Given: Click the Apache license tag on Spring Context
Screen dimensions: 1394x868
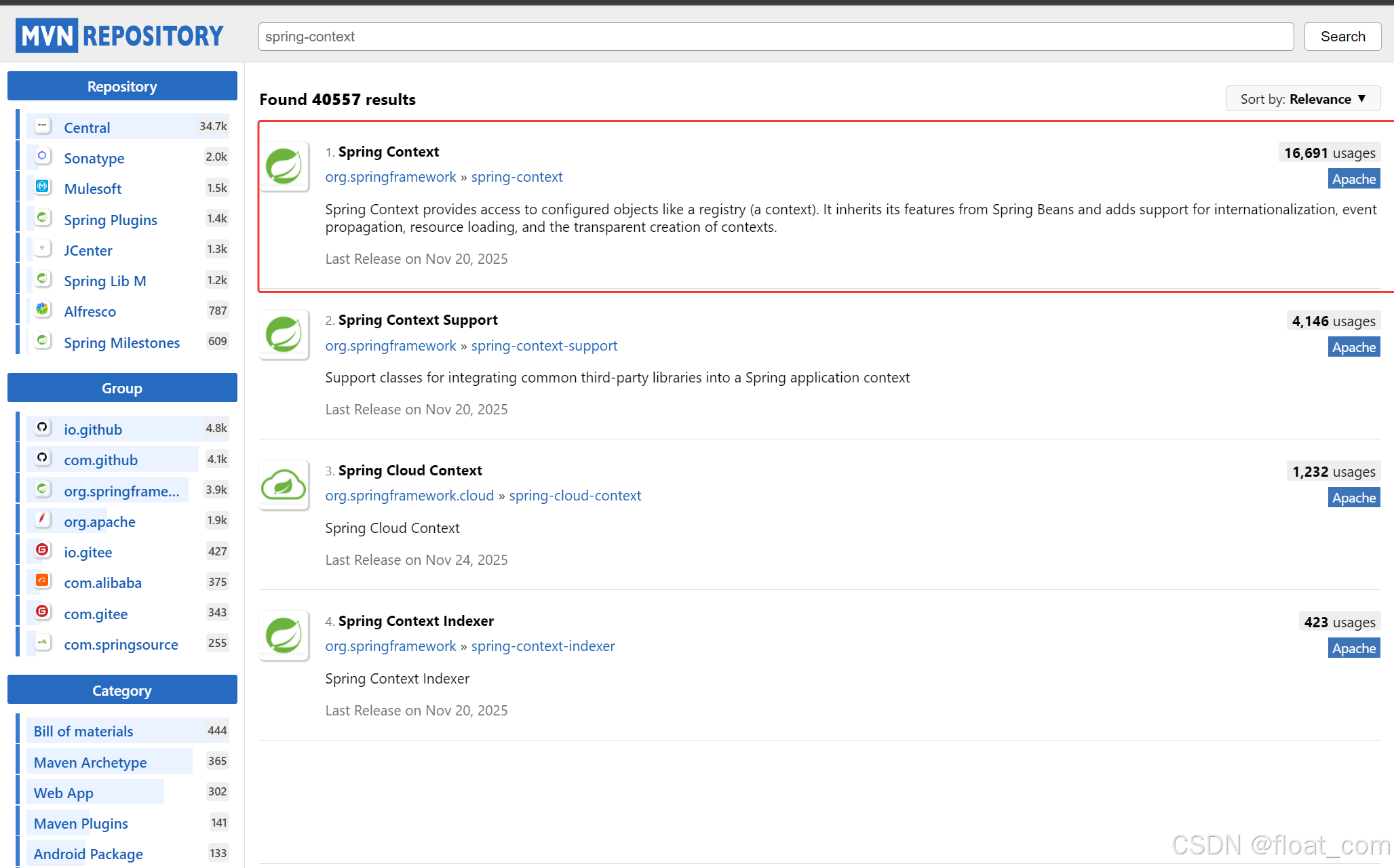Looking at the screenshot, I should coord(1353,179).
